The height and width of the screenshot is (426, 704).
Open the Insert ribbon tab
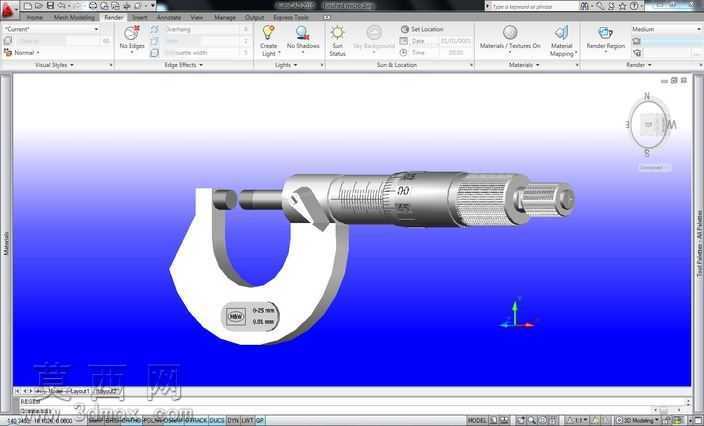[x=140, y=18]
